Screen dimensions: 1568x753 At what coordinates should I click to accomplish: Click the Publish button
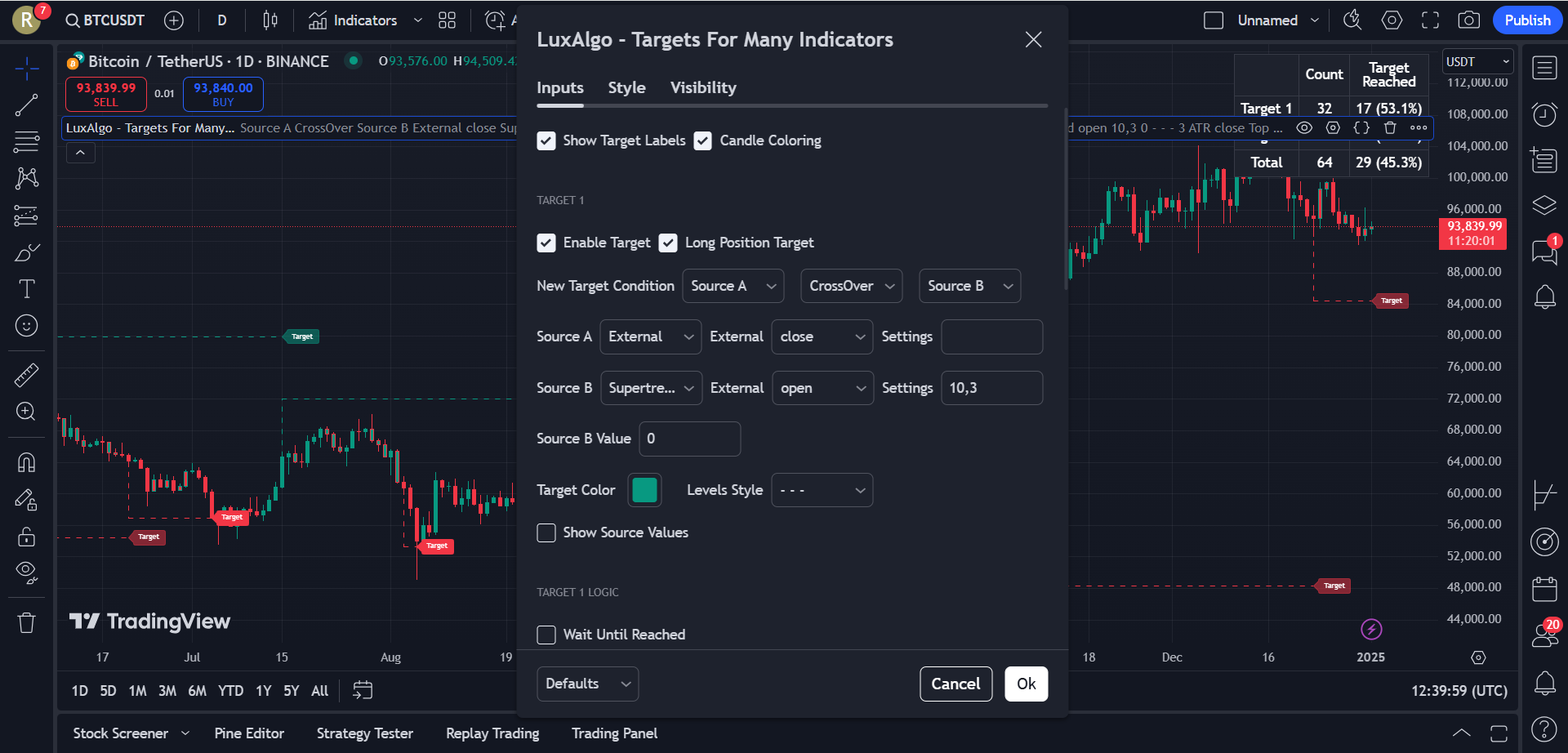pyautogui.click(x=1527, y=20)
